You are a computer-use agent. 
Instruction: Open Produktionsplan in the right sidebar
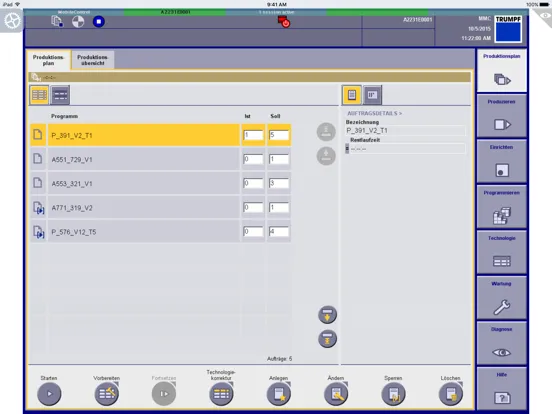click(502, 71)
